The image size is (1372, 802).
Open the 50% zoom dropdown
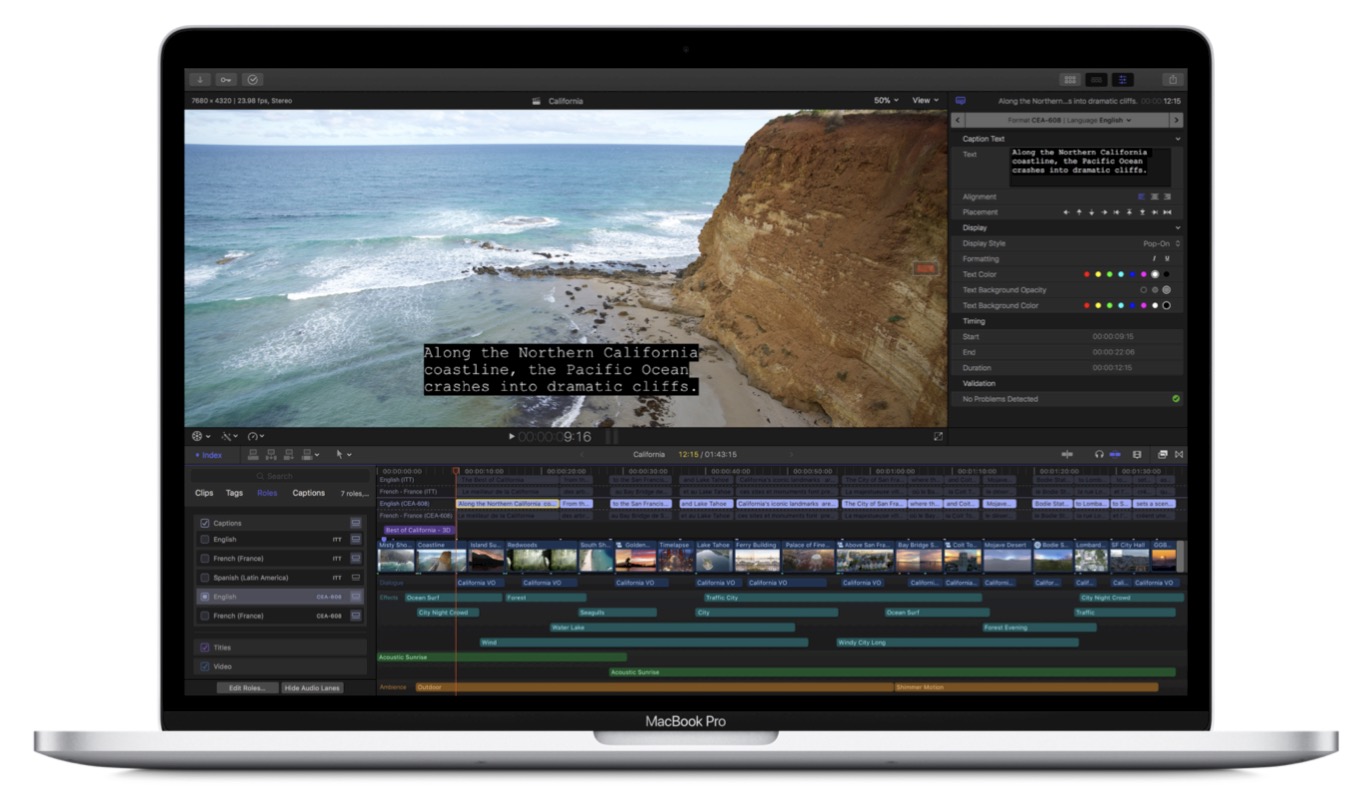click(886, 100)
